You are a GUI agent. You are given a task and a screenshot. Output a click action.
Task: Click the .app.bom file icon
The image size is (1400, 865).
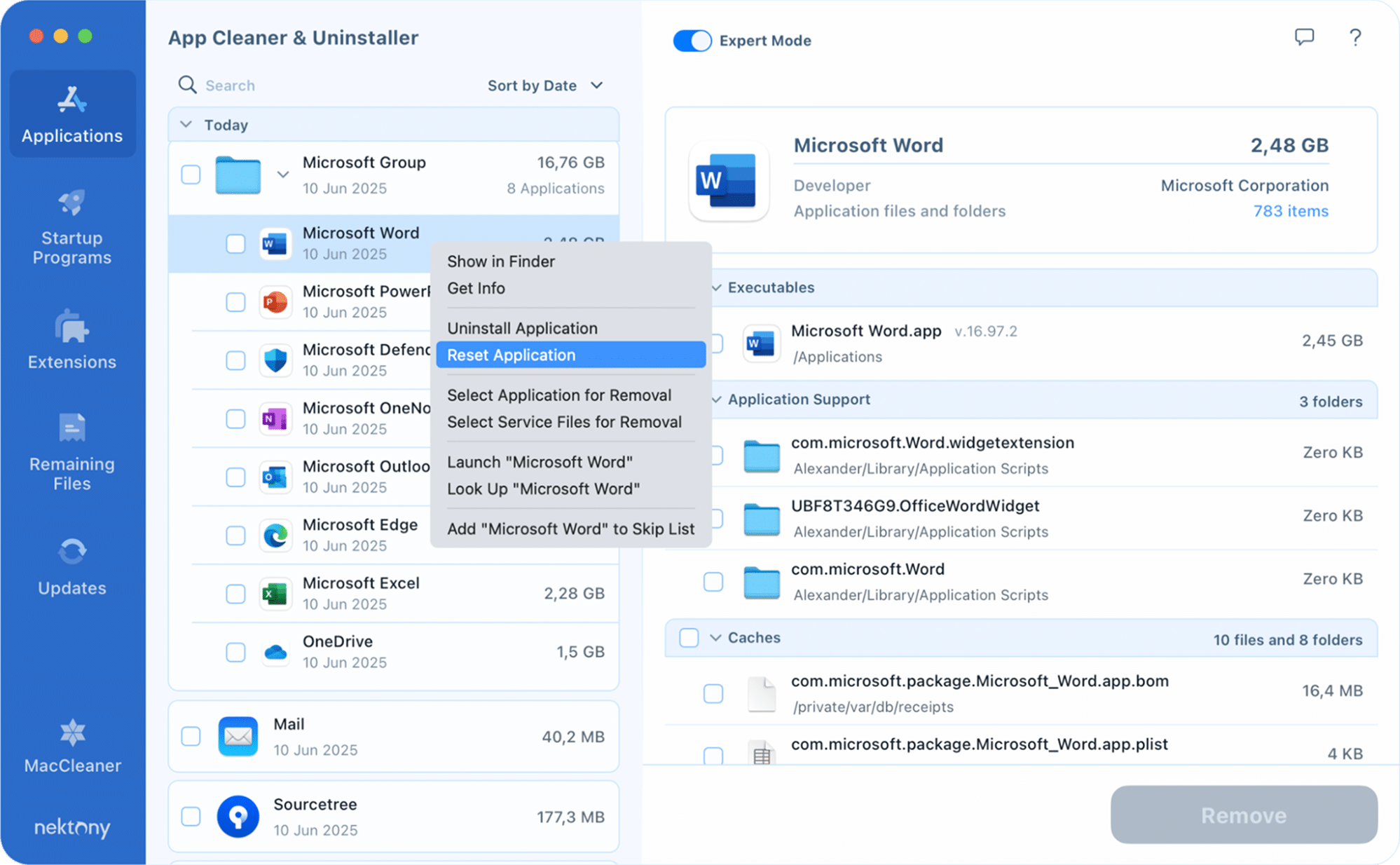[762, 693]
